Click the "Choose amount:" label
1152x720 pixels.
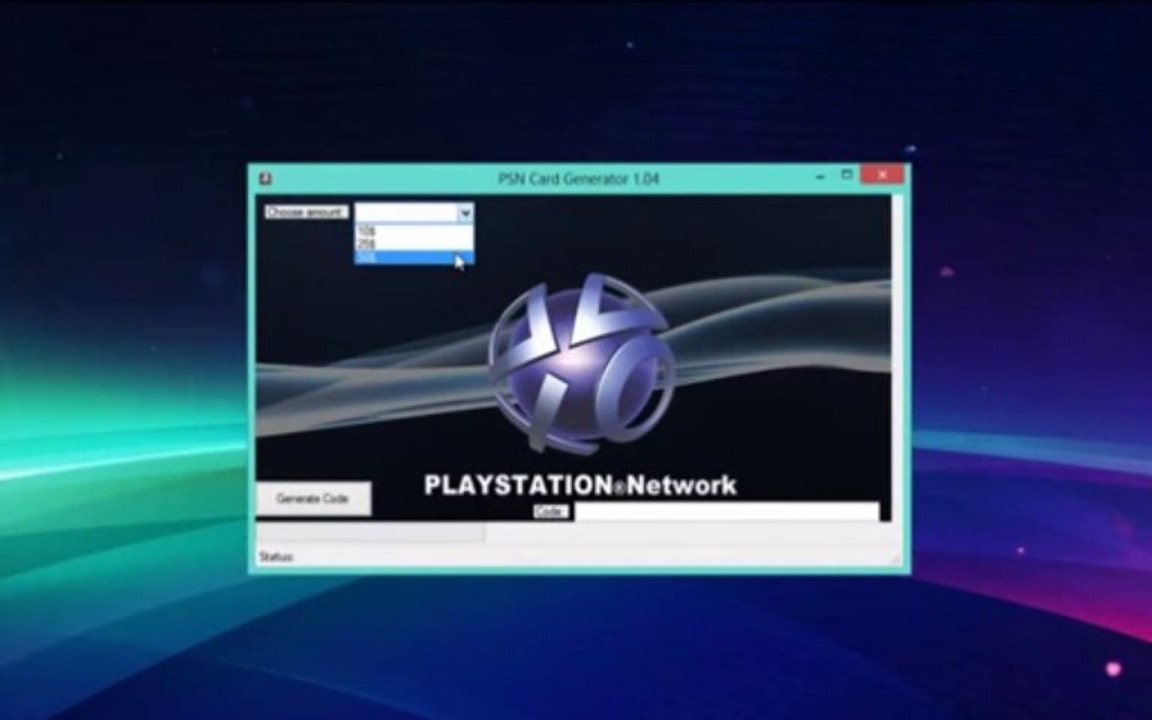coord(306,212)
